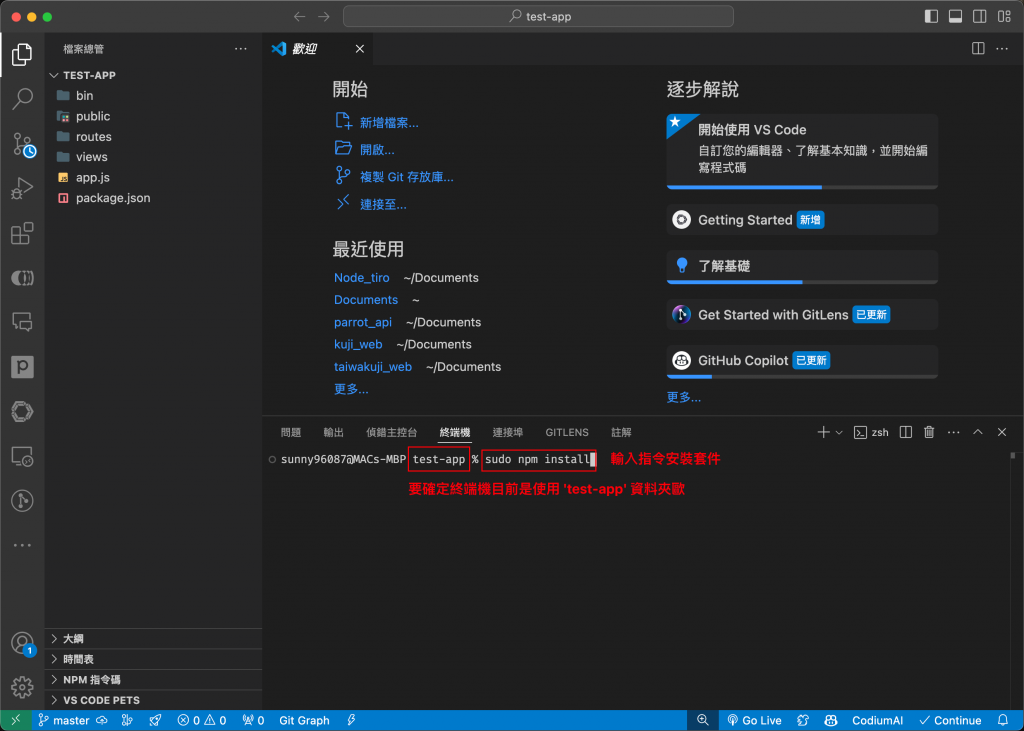This screenshot has width=1024, height=731.
Task: Expand the public folder
Action: 153,116
